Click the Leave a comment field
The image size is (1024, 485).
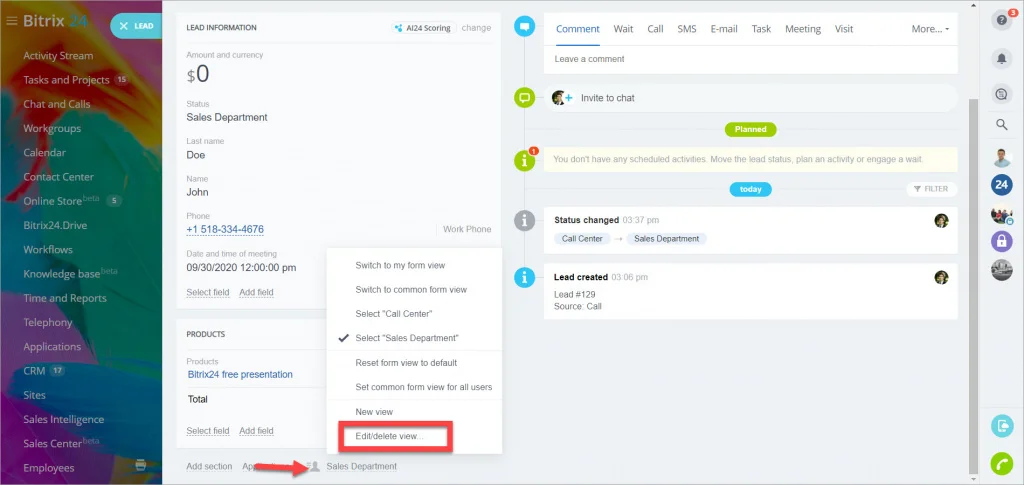coord(750,59)
